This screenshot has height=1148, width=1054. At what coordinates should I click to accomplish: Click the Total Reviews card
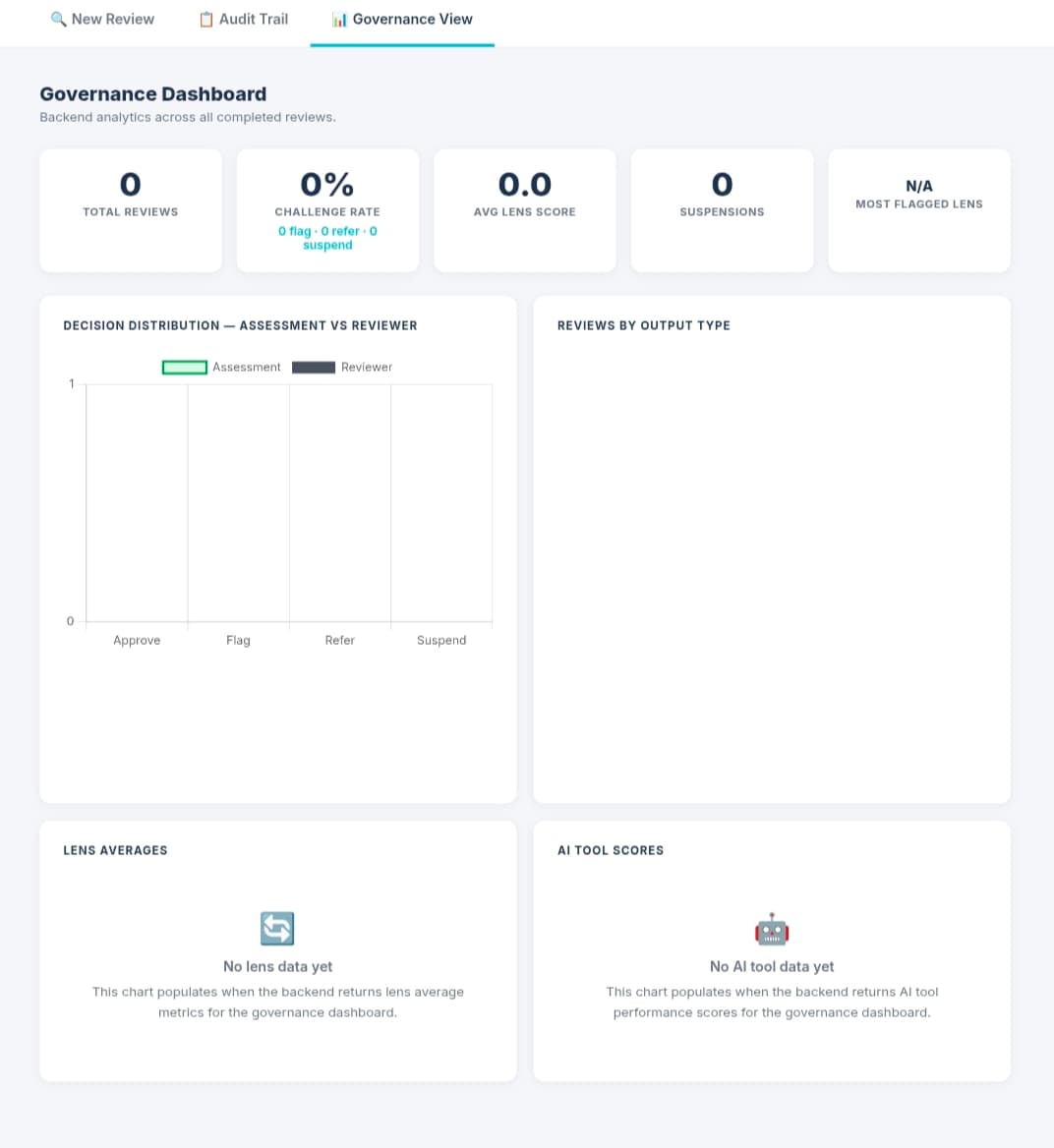[x=131, y=211]
